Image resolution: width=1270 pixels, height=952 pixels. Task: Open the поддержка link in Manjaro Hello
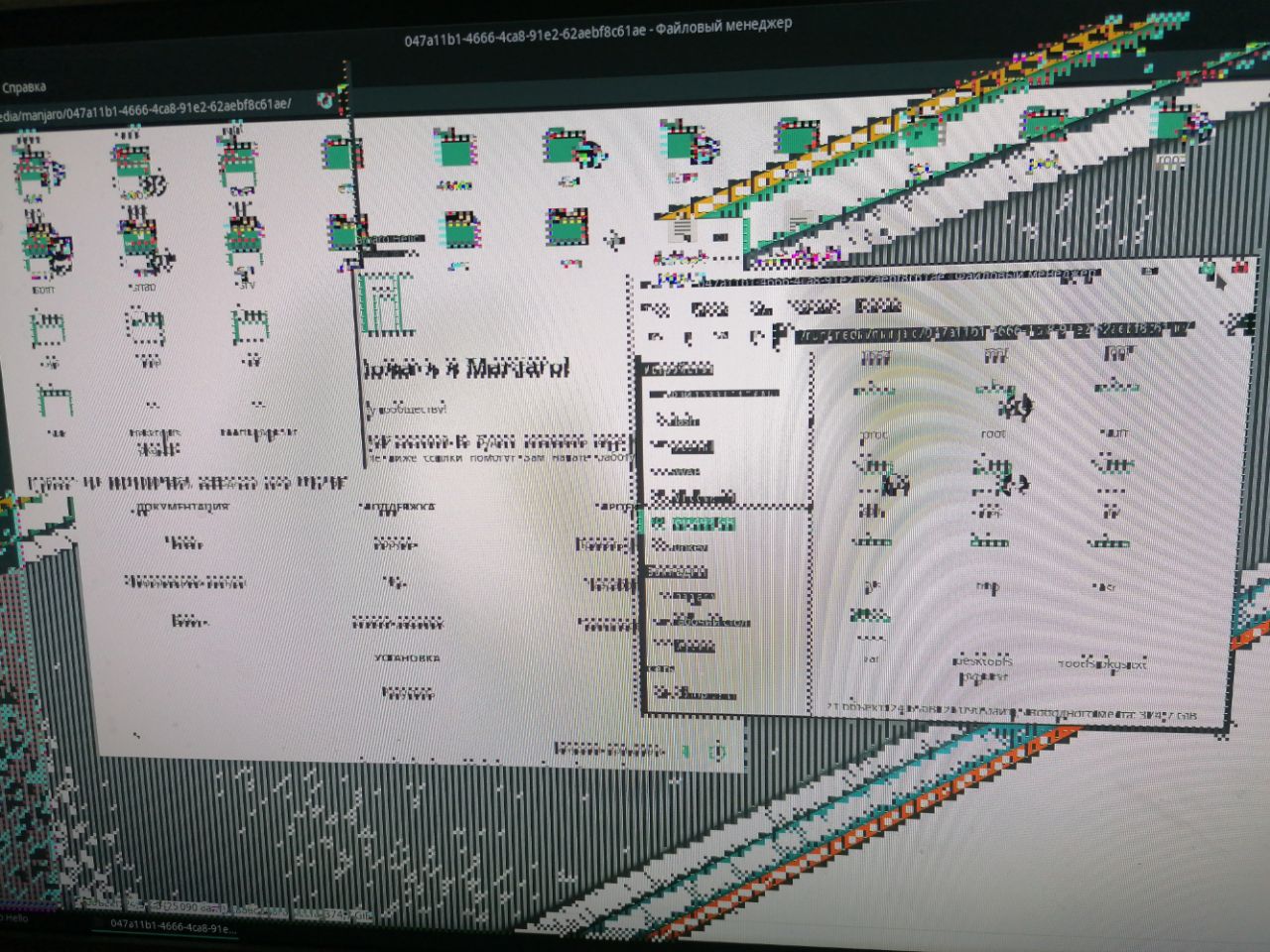point(400,507)
